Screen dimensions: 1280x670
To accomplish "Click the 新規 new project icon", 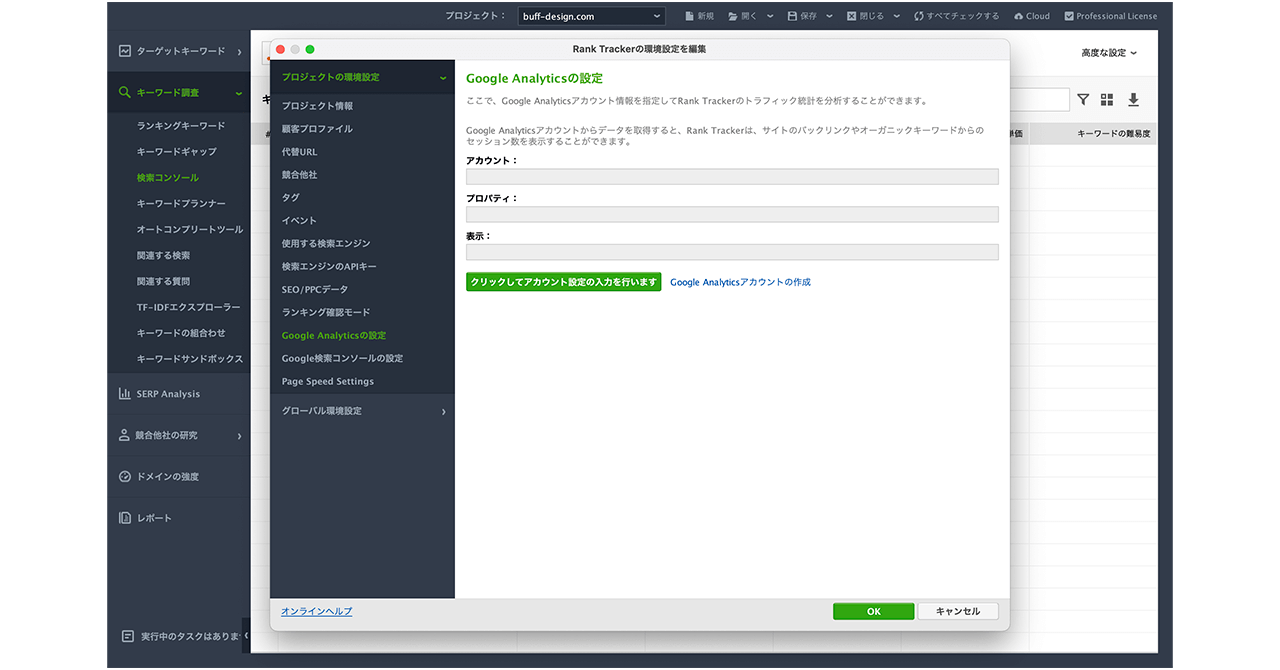I will pyautogui.click(x=689, y=16).
